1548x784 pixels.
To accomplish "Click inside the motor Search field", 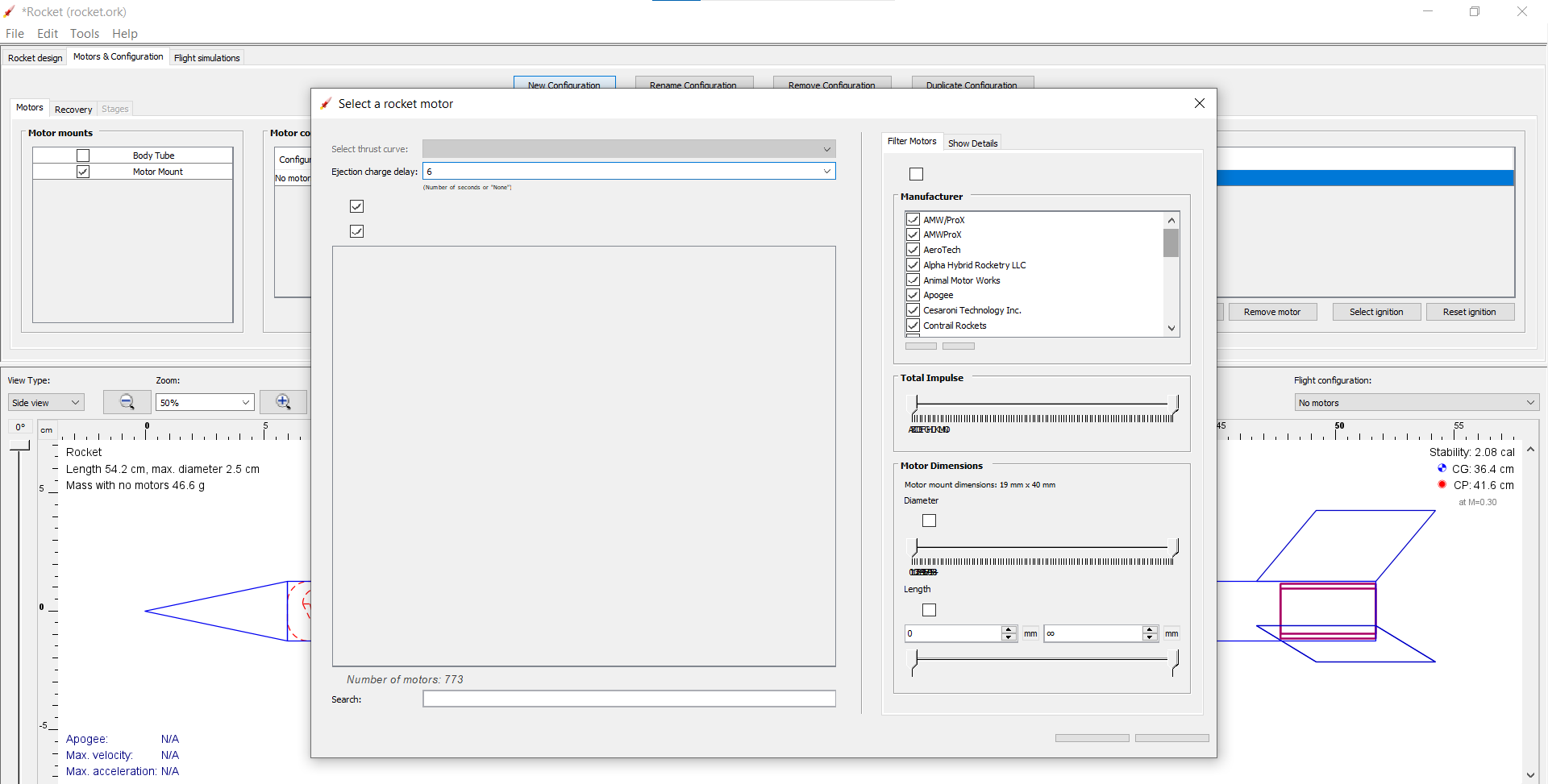I will pyautogui.click(x=628, y=698).
